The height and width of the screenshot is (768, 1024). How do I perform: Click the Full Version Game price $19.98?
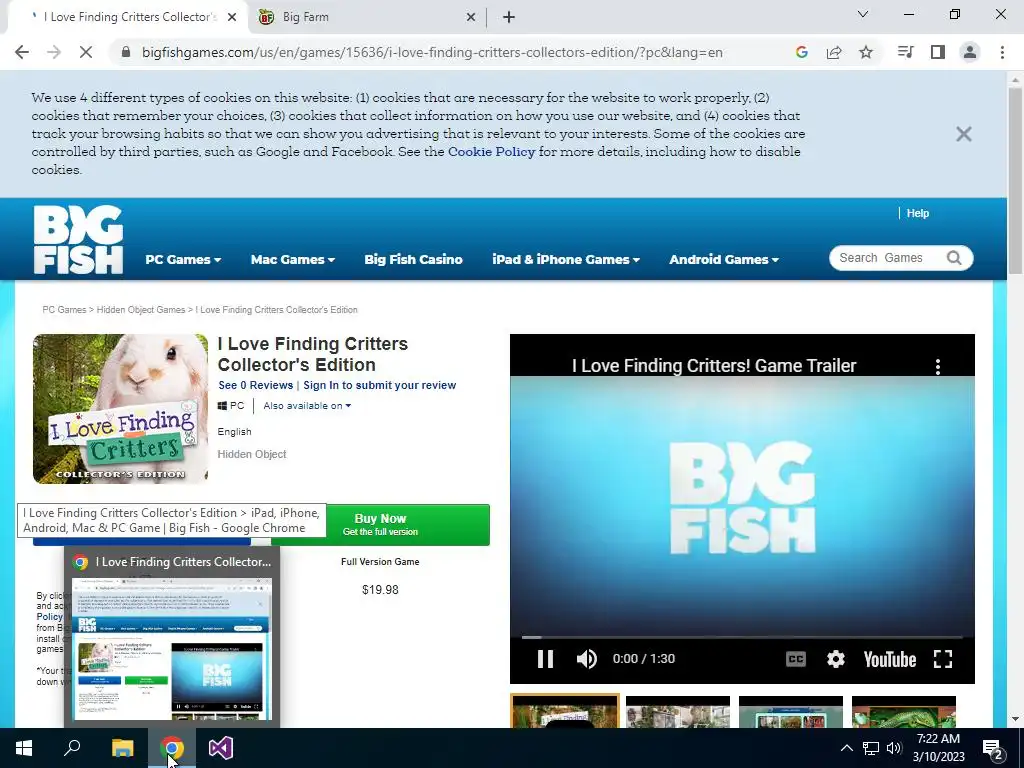coord(380,590)
